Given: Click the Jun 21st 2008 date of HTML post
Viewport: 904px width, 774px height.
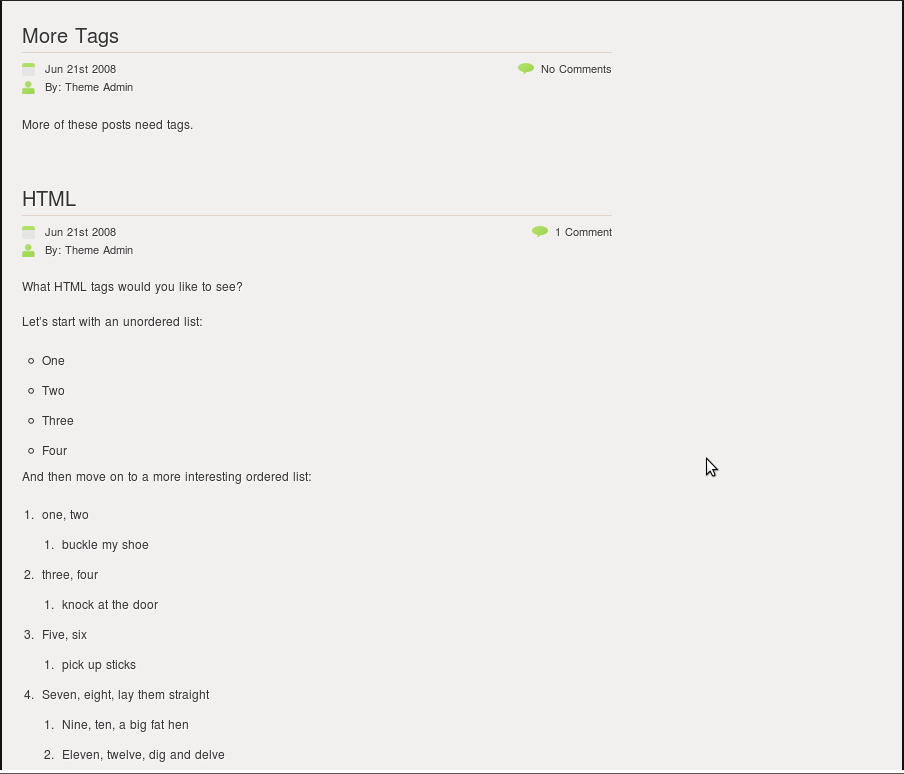Looking at the screenshot, I should click(80, 232).
